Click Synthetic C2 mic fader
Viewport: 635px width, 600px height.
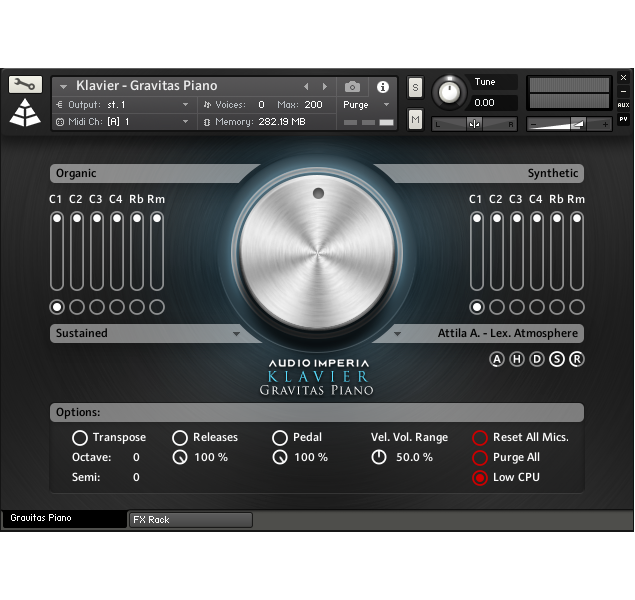tap(497, 251)
